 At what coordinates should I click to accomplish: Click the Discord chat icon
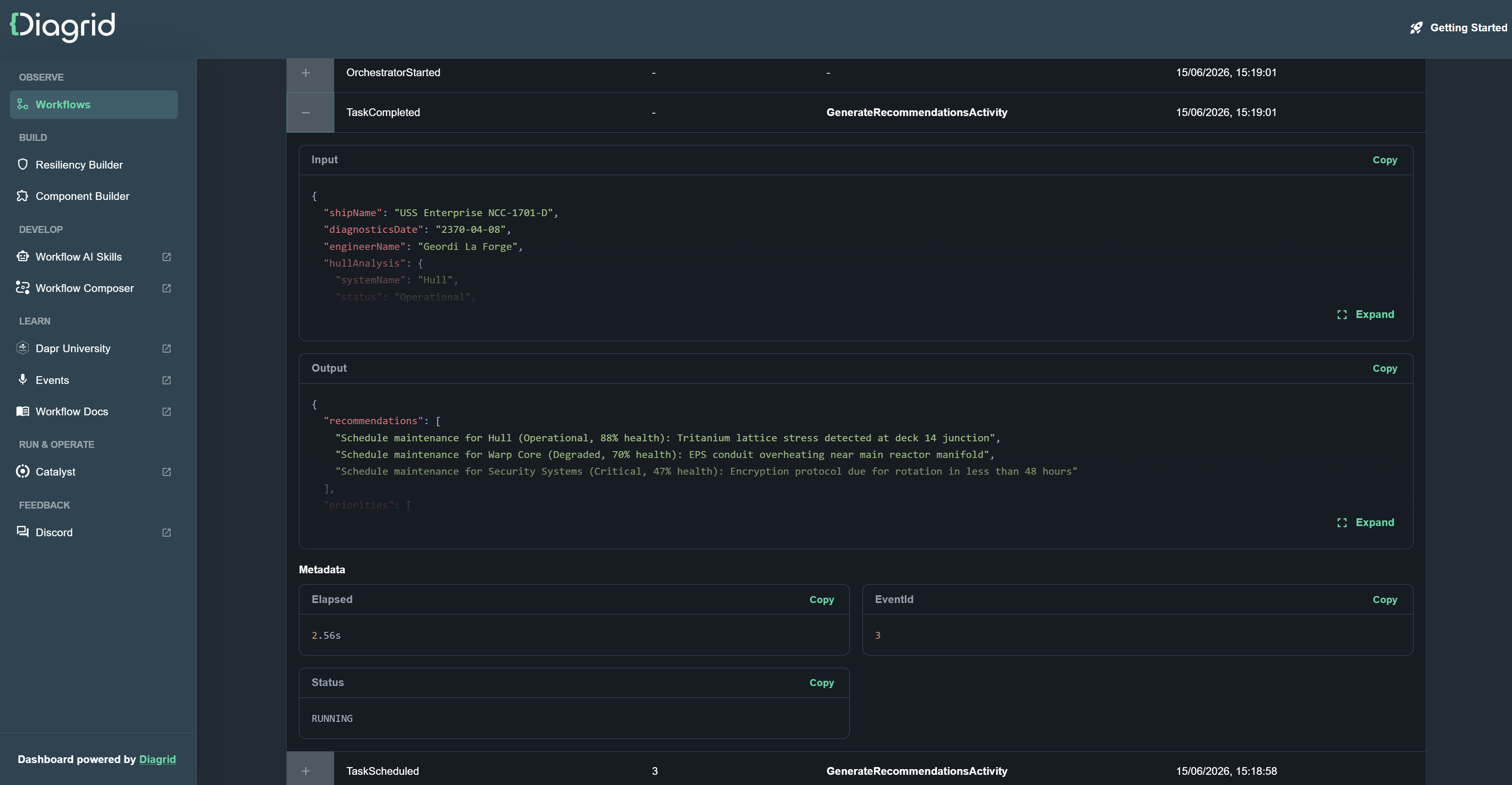pos(22,532)
